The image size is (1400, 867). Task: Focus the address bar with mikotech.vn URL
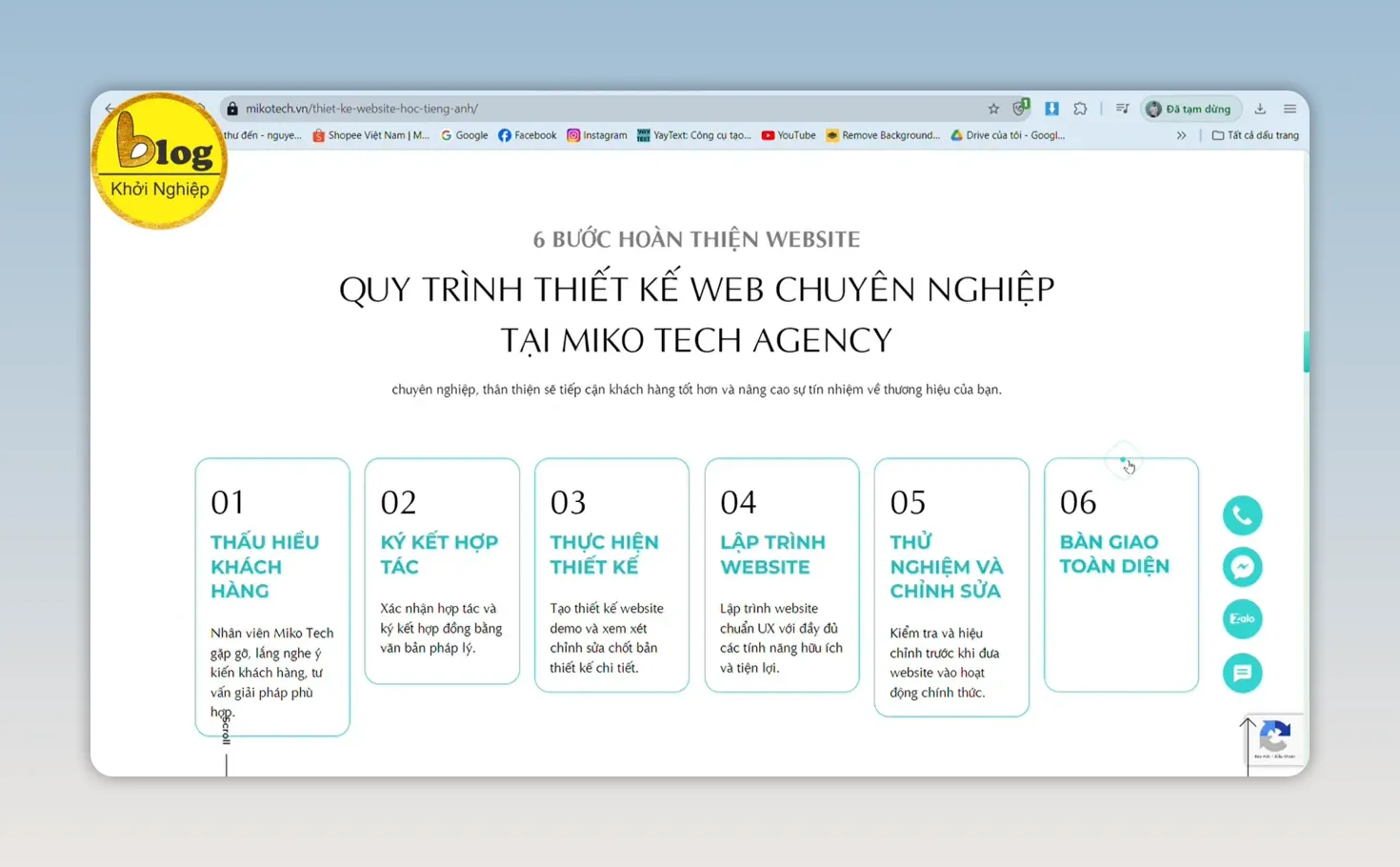(x=610, y=109)
